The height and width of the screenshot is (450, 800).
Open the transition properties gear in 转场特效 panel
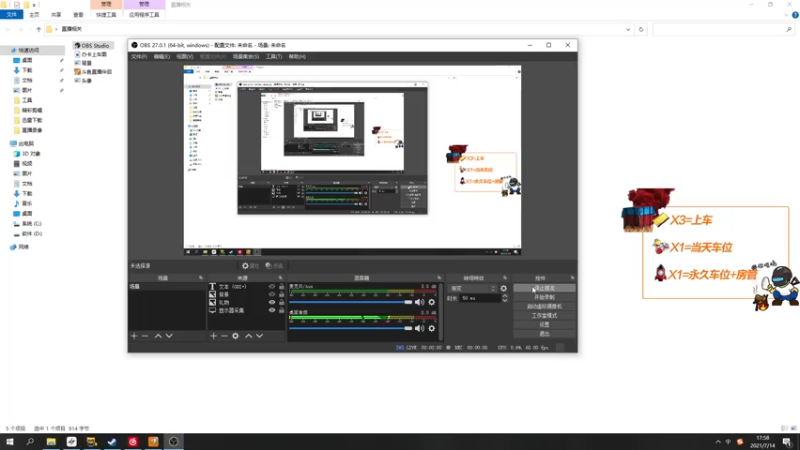point(504,288)
